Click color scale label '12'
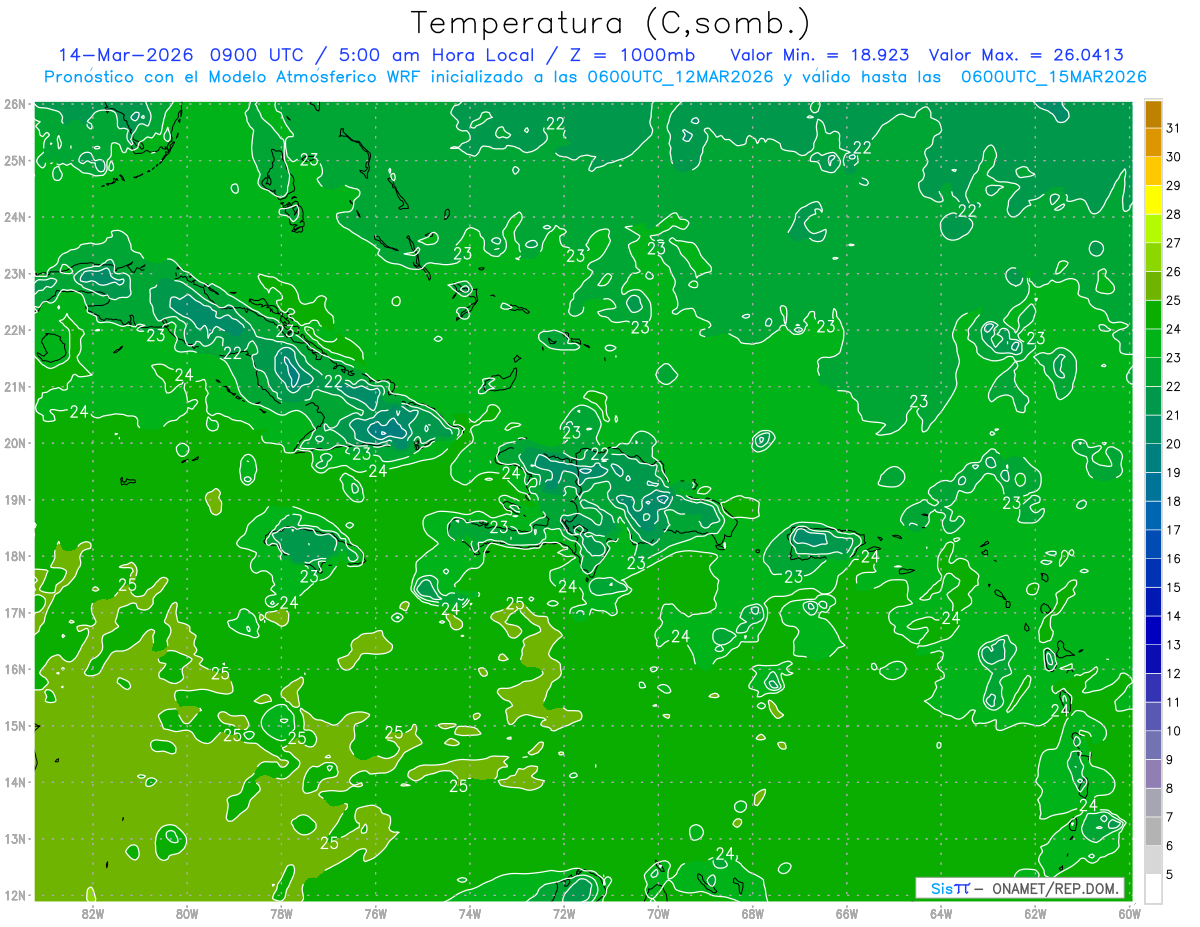The width and height of the screenshot is (1200, 927). [1173, 673]
